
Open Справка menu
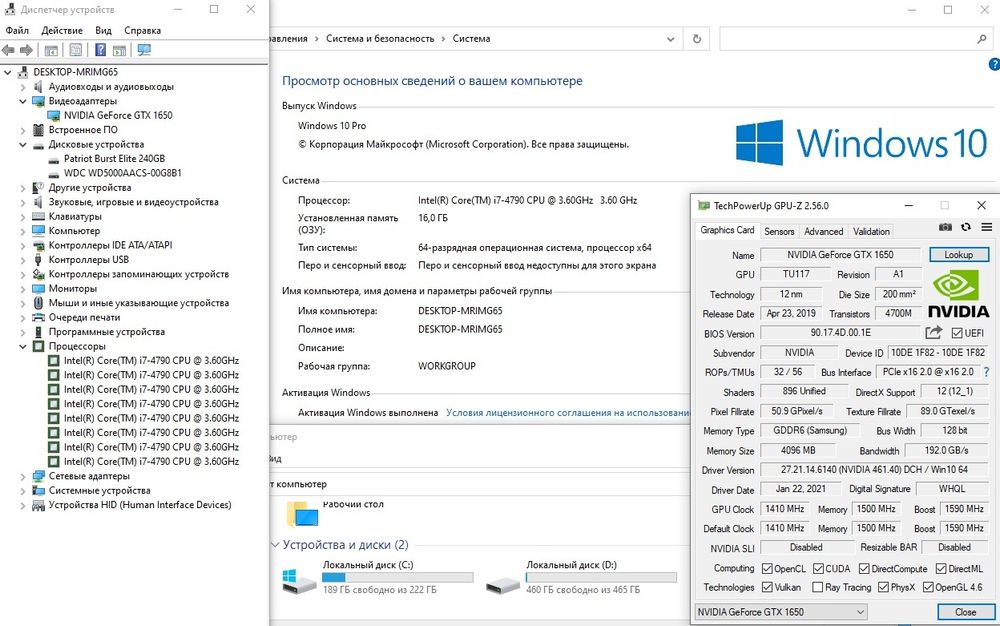pyautogui.click(x=142, y=30)
